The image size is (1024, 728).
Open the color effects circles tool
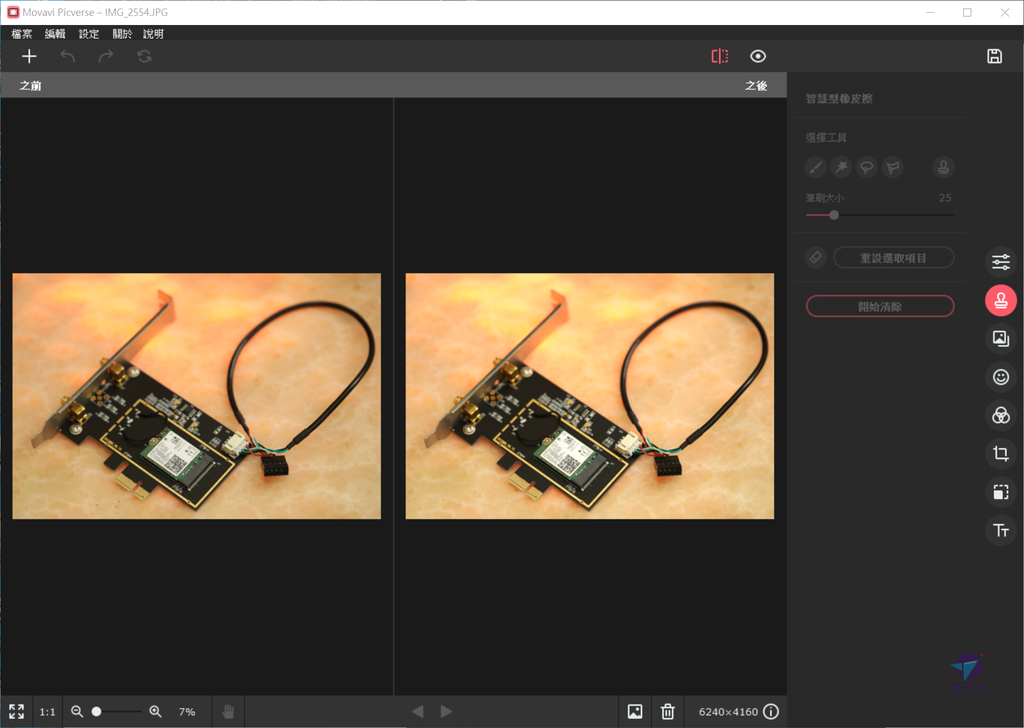click(x=1000, y=415)
